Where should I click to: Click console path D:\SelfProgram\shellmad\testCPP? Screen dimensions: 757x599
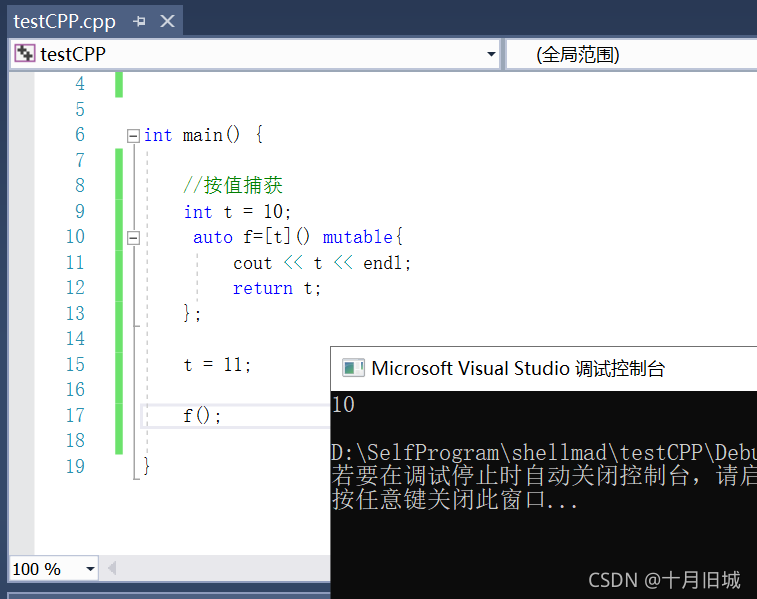(516, 453)
